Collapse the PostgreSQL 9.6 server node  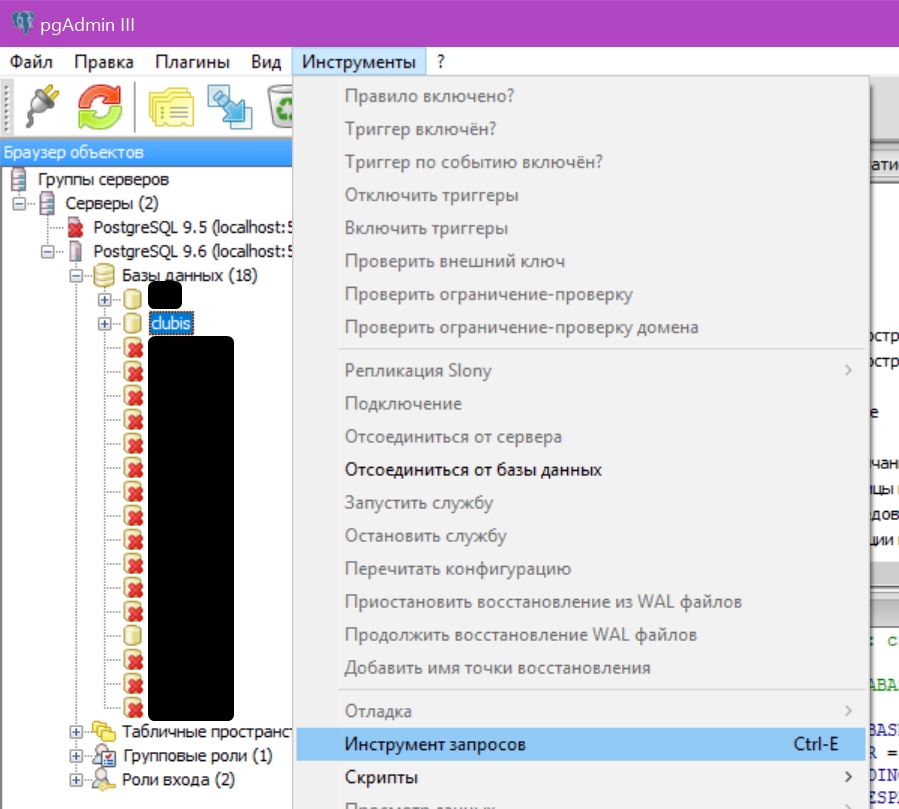point(48,251)
